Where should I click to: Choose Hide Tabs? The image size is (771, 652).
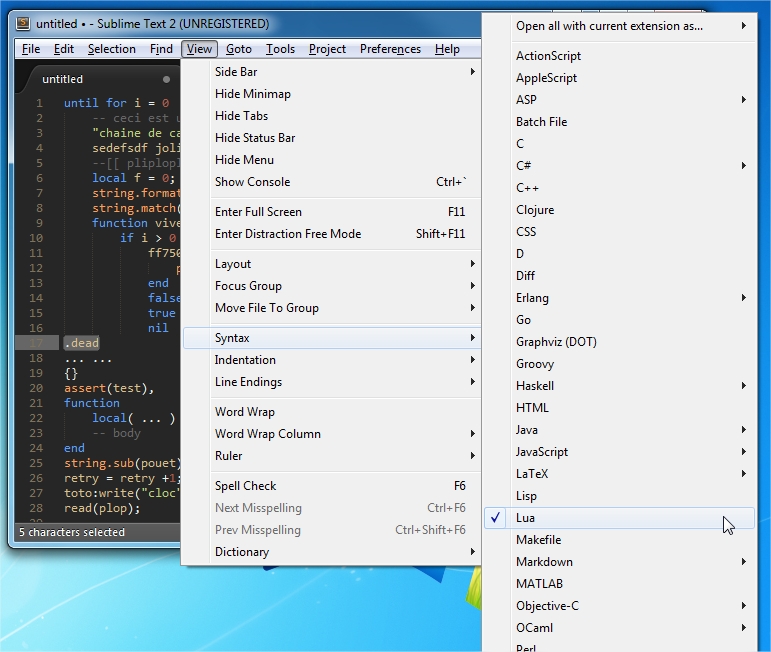[331, 116]
